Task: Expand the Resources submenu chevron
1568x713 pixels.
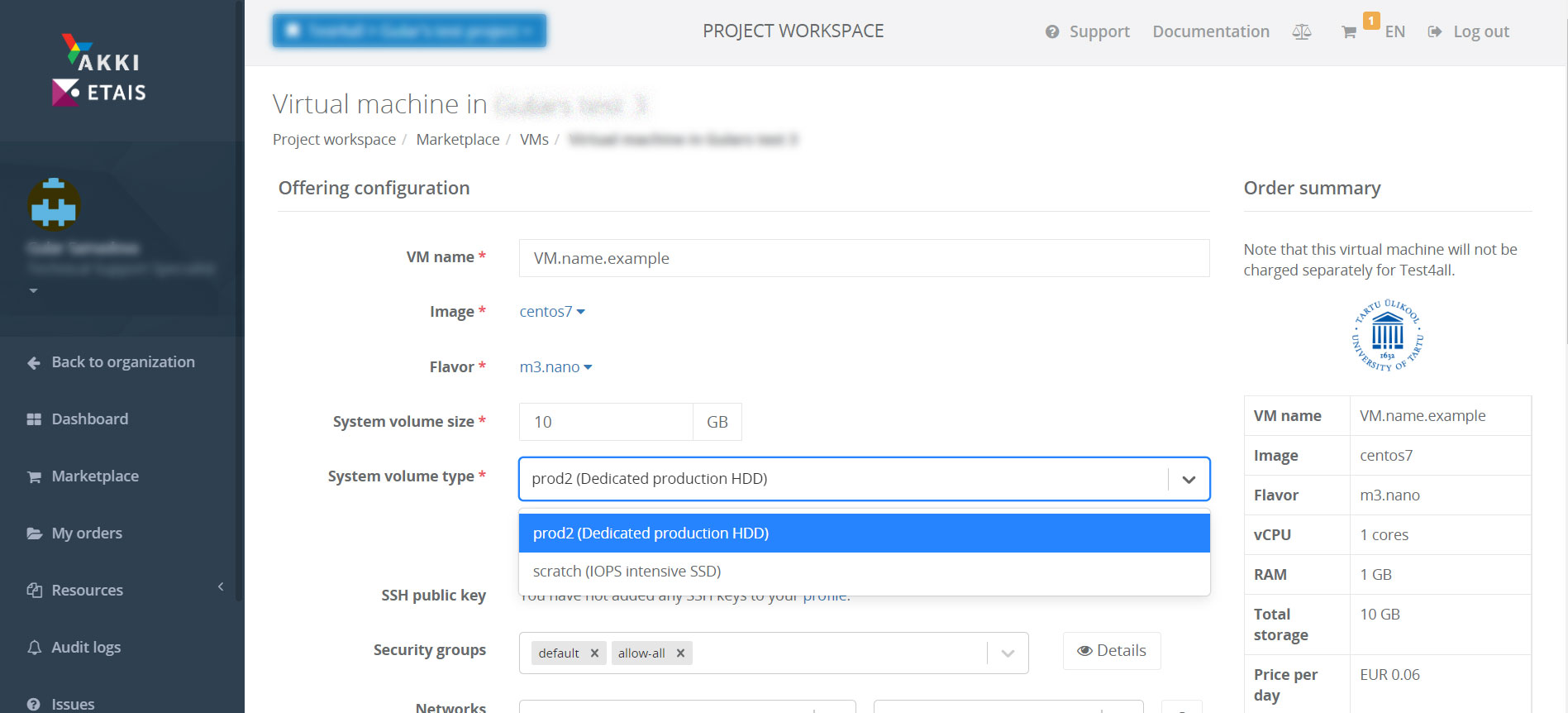Action: coord(221,586)
